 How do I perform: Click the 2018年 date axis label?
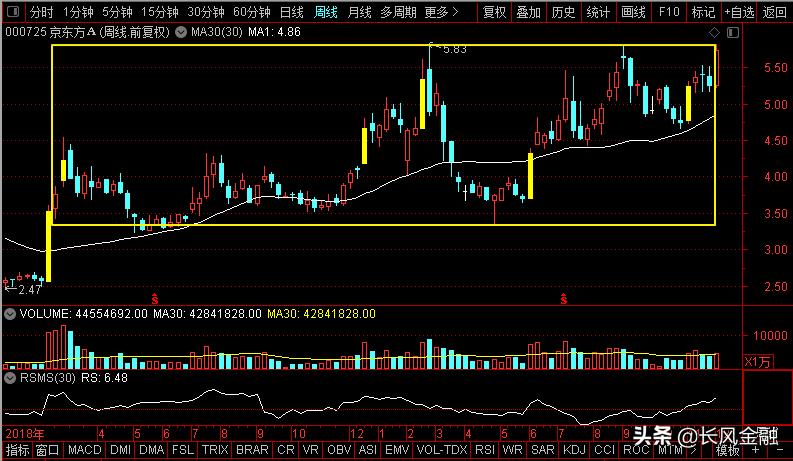25,434
